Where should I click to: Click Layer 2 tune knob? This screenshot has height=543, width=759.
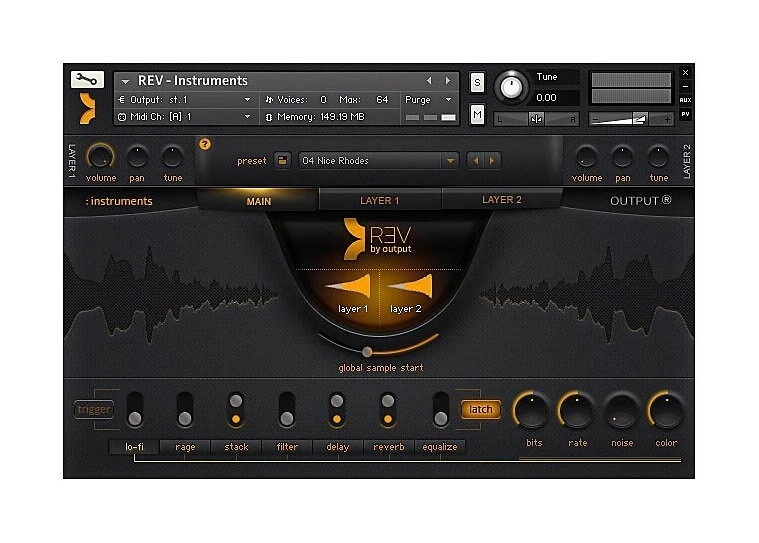coord(658,157)
